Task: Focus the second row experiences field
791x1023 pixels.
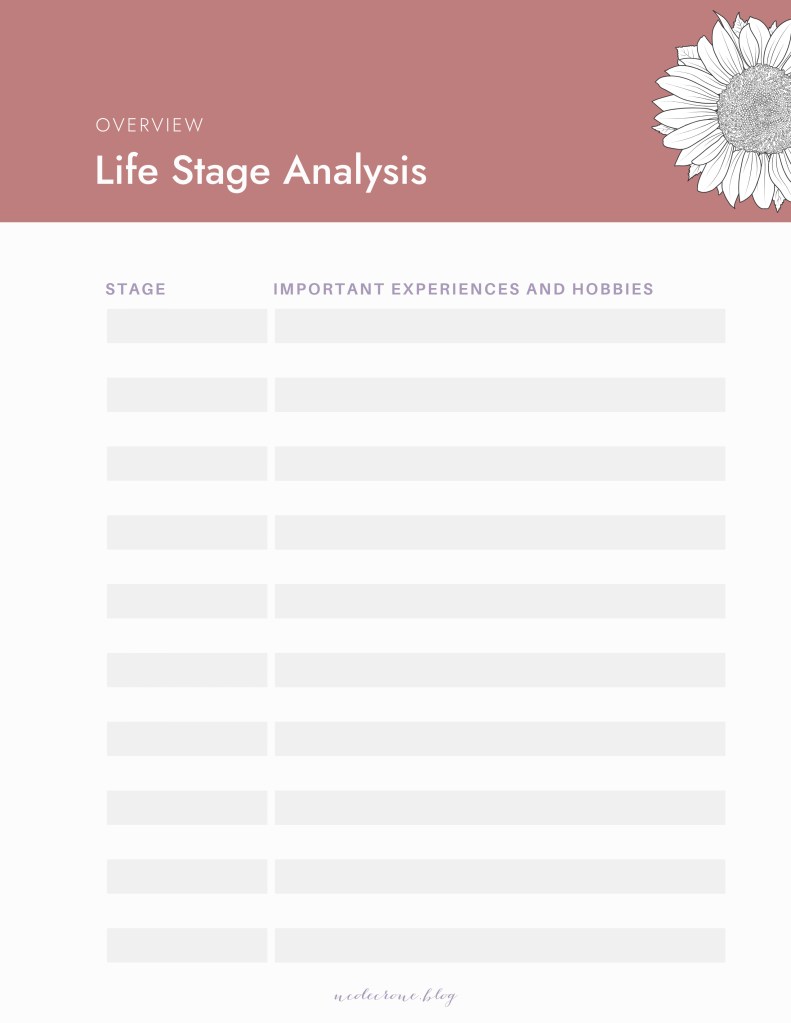Action: click(500, 395)
